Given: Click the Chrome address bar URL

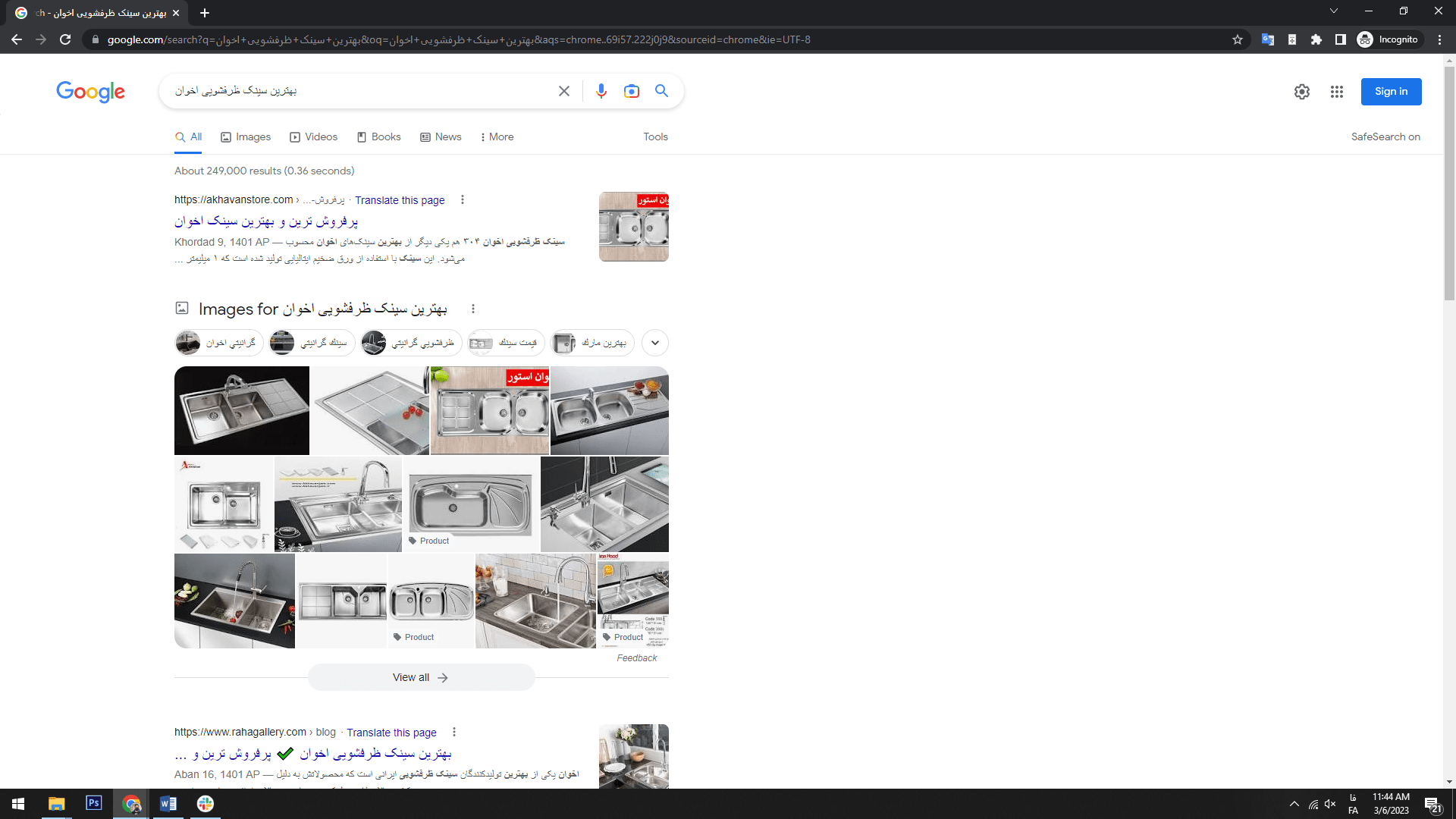Looking at the screenshot, I should click(459, 39).
